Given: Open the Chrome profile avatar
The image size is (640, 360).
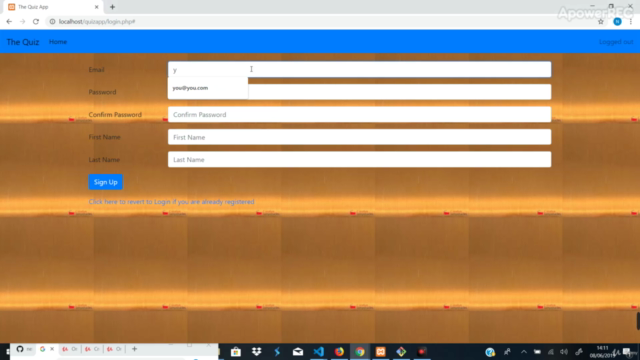Looking at the screenshot, I should (x=617, y=22).
